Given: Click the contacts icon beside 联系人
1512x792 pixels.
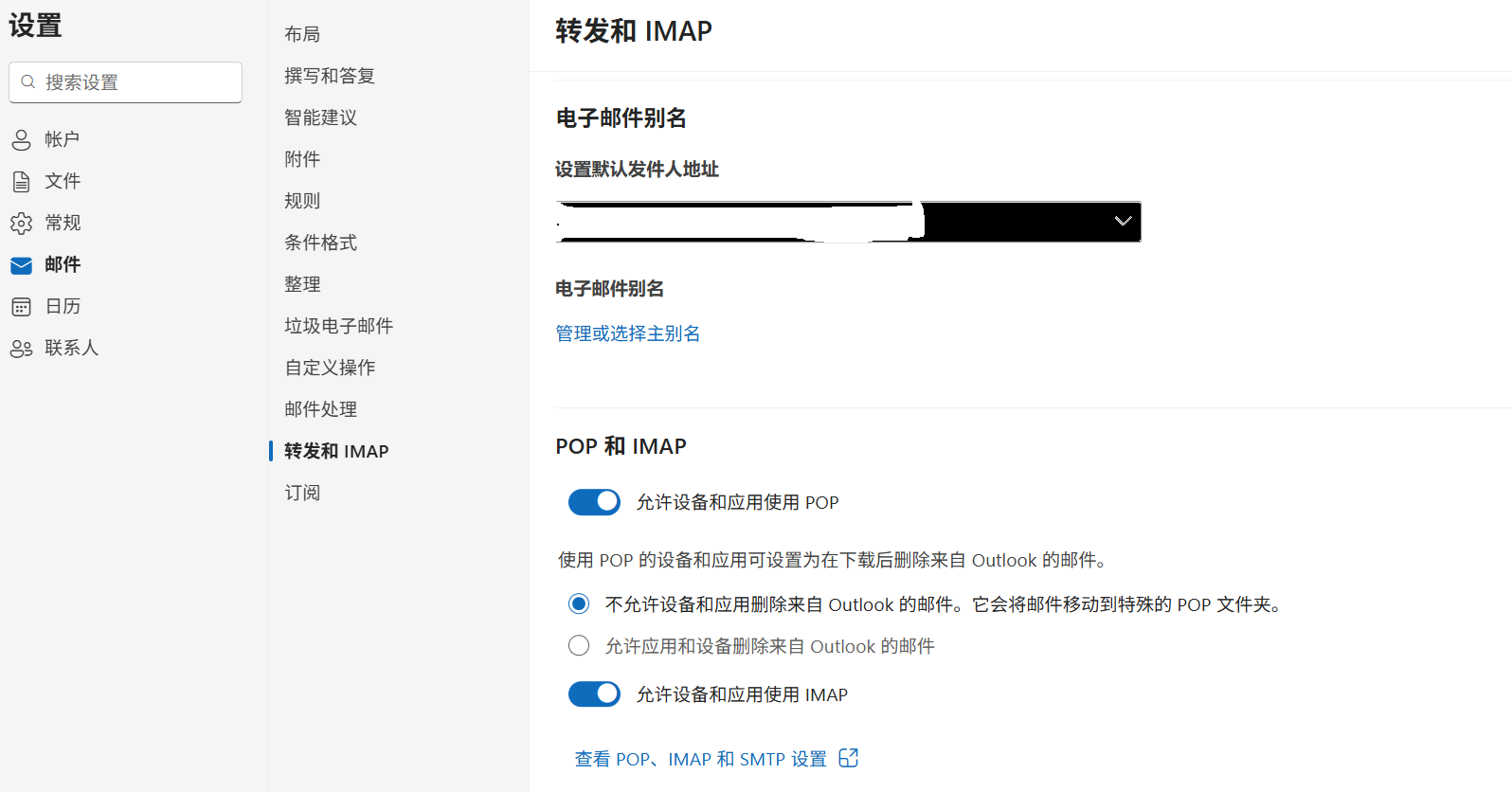Looking at the screenshot, I should click(21, 349).
